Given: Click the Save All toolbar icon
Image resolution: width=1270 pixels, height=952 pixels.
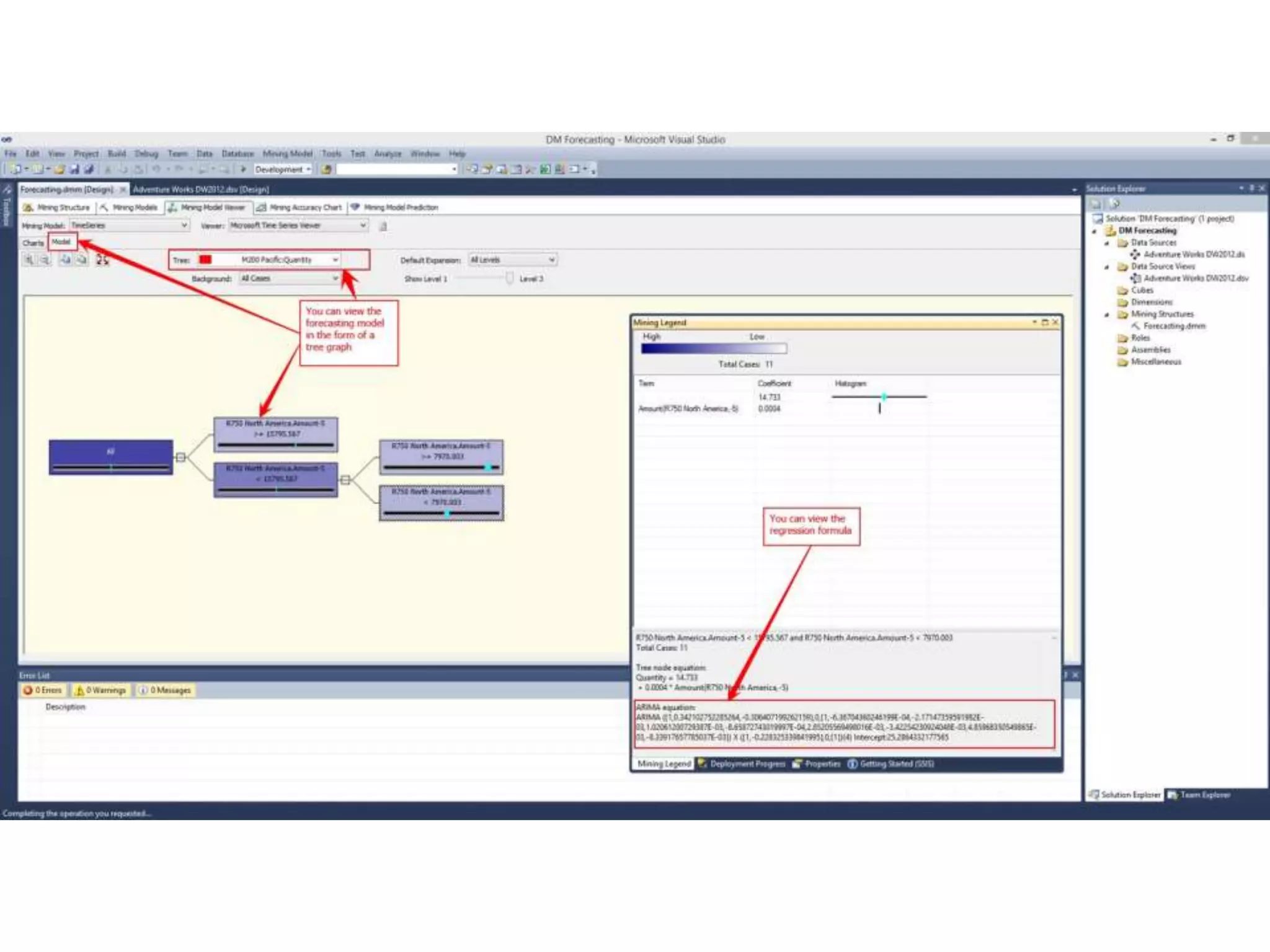Looking at the screenshot, I should tap(89, 169).
